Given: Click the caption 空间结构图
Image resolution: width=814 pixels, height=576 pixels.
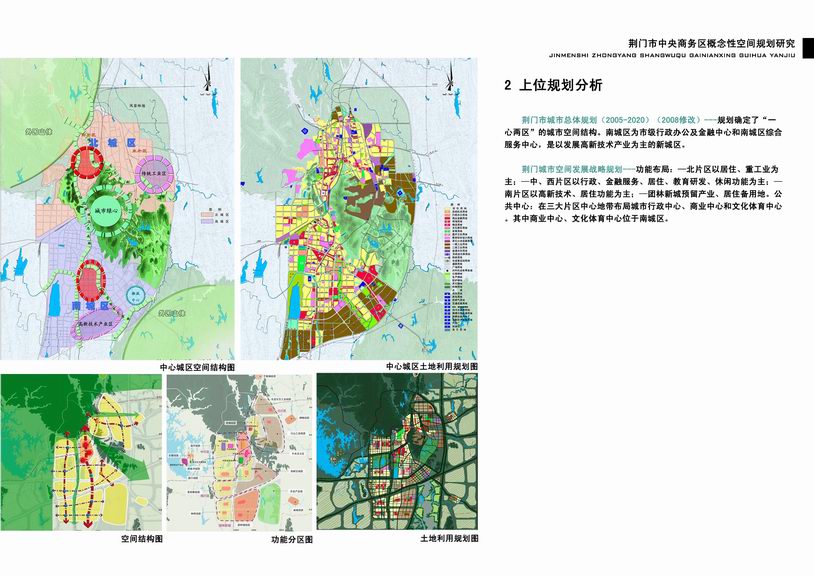Looking at the screenshot, I should 142,539.
